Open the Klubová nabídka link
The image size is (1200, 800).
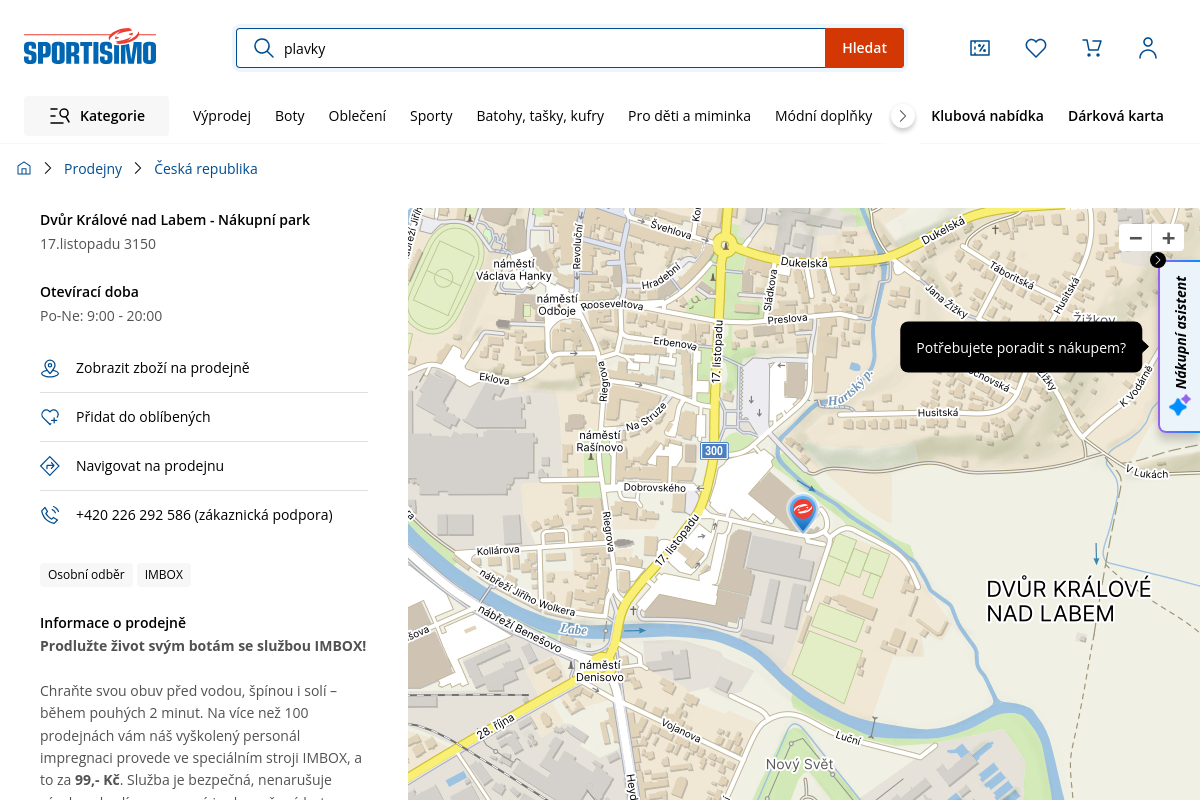(x=987, y=116)
